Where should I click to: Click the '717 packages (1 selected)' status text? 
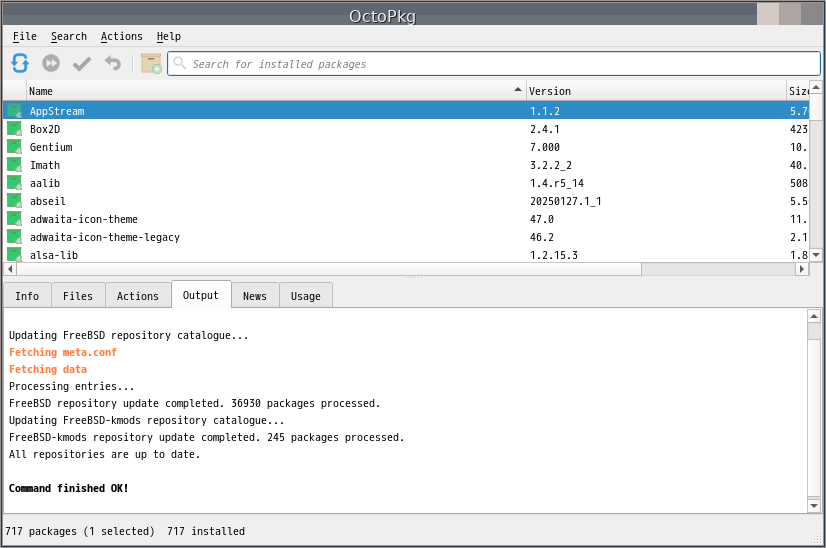click(x=80, y=531)
